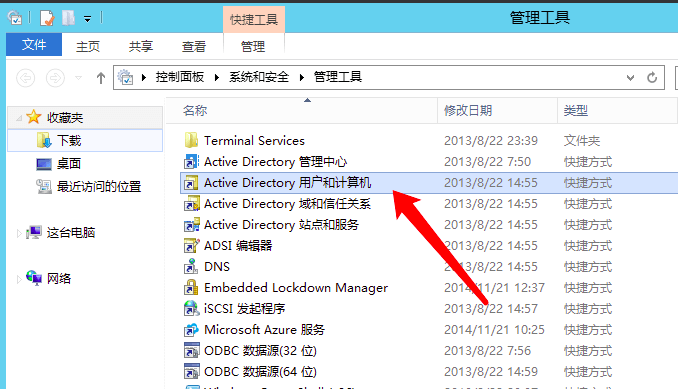Open the 文件 menu tab
This screenshot has height=389, width=678.
click(34, 45)
